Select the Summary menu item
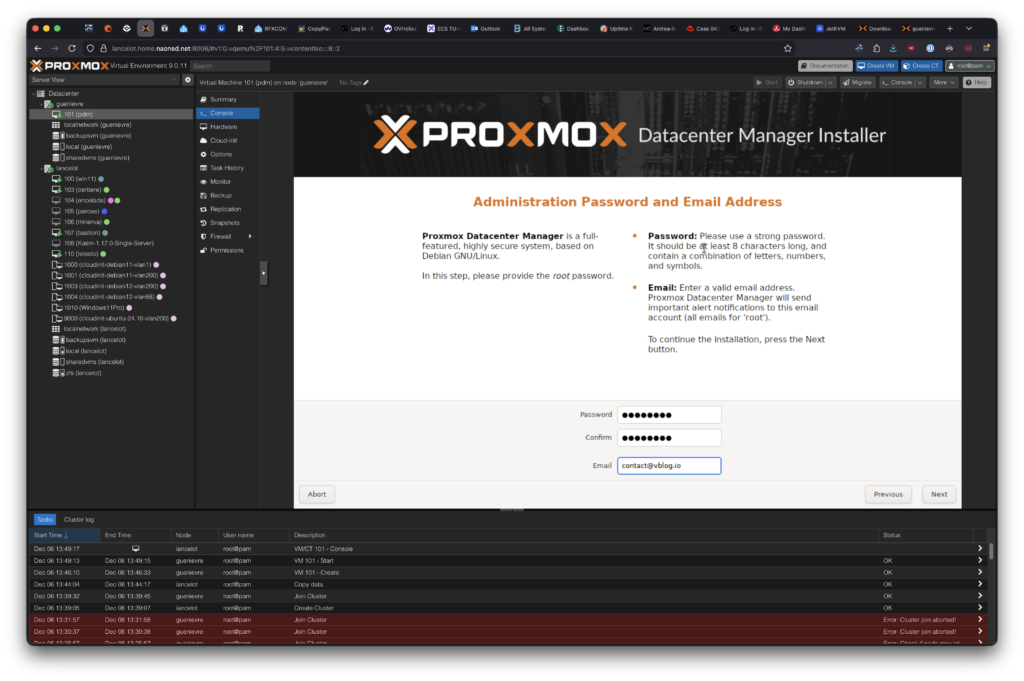The height and width of the screenshot is (681, 1024). click(223, 99)
